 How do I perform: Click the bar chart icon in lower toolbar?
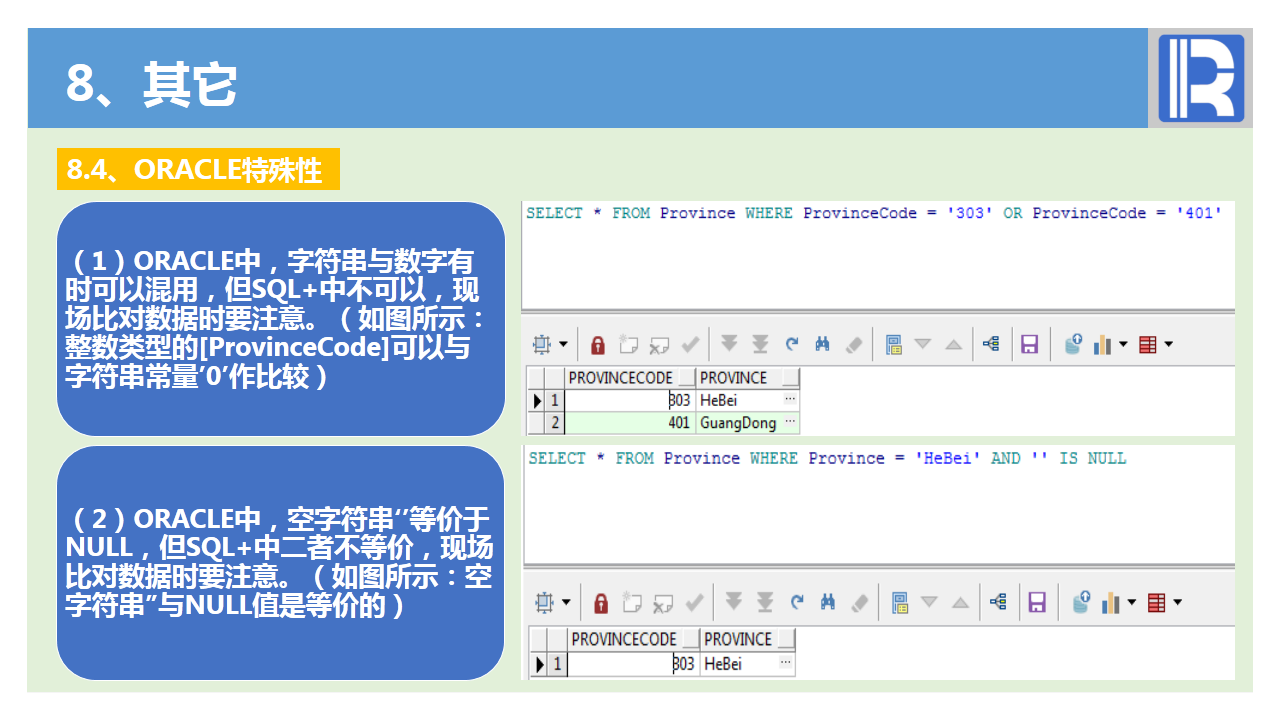coord(1111,602)
